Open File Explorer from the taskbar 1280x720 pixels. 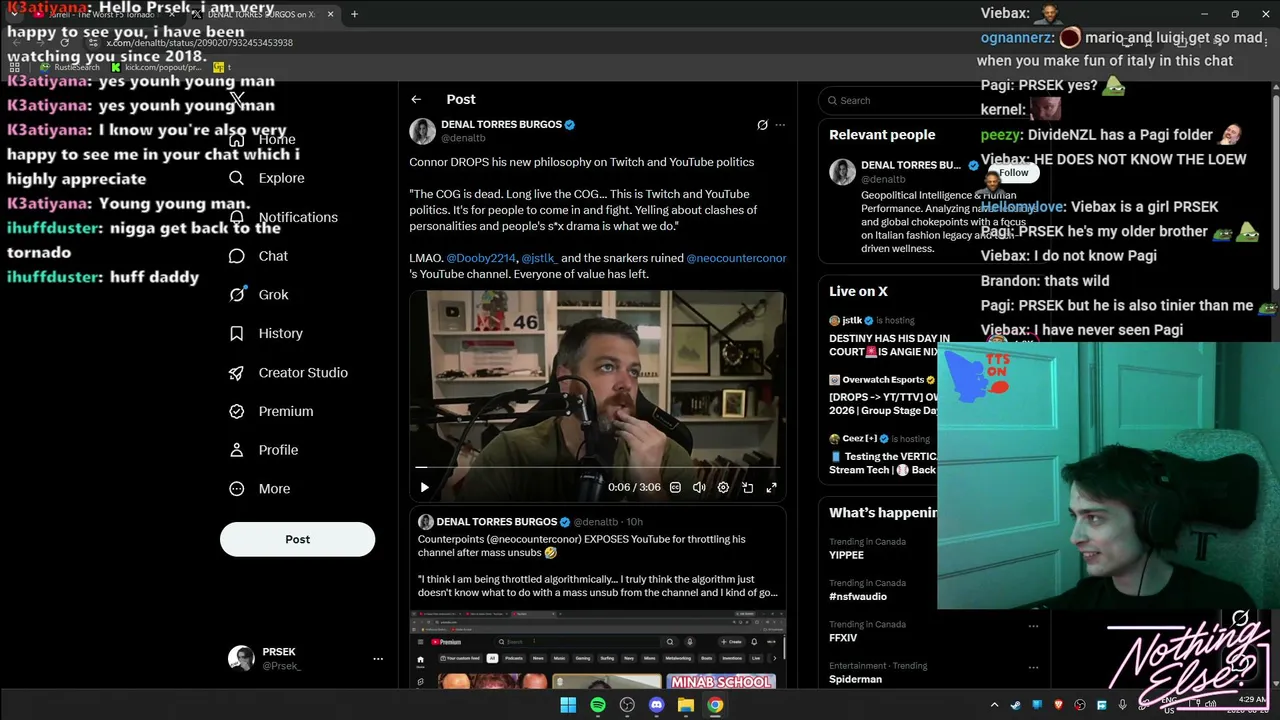coord(686,705)
